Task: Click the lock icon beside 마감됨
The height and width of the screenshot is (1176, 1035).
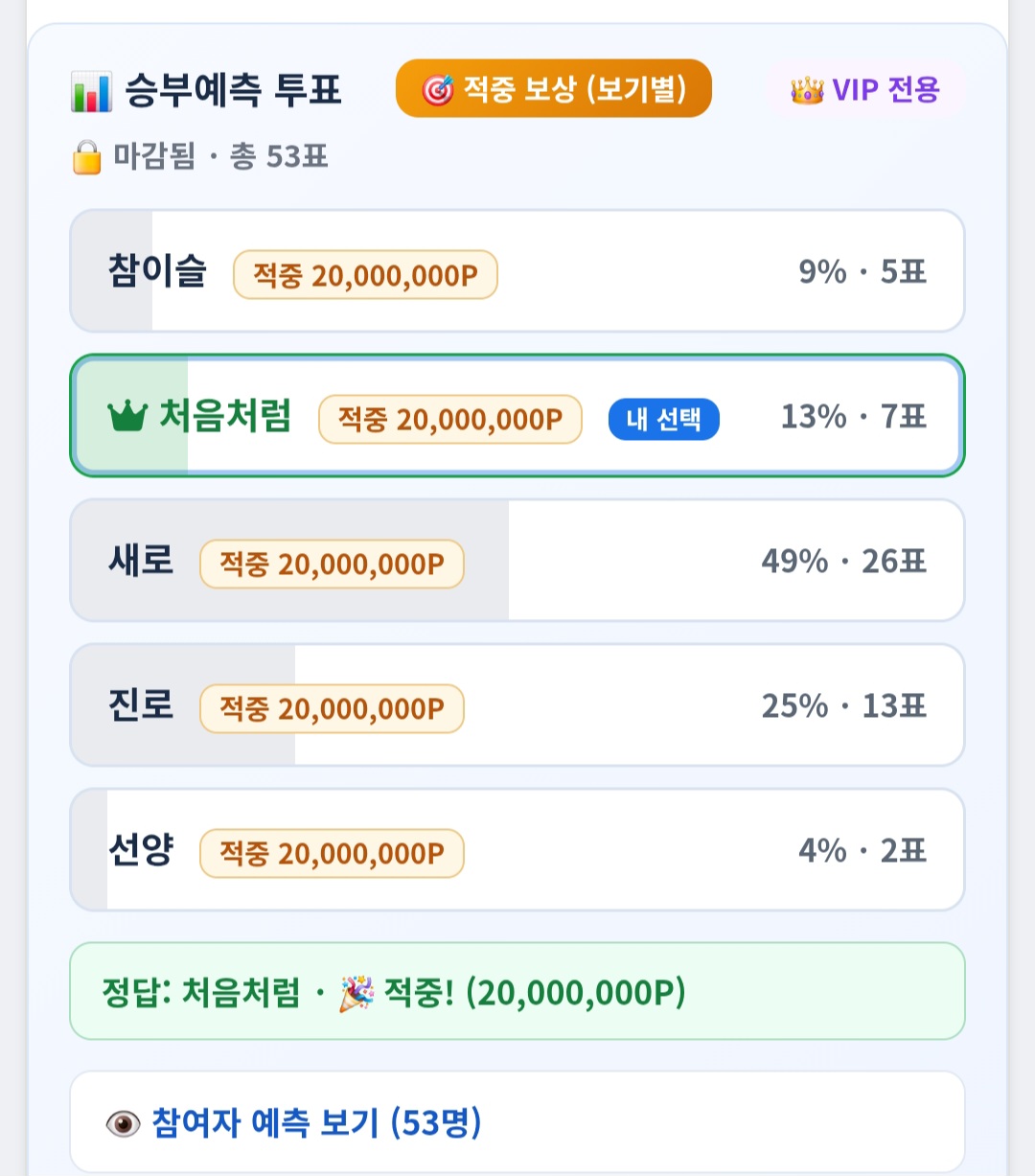Action: [87, 156]
